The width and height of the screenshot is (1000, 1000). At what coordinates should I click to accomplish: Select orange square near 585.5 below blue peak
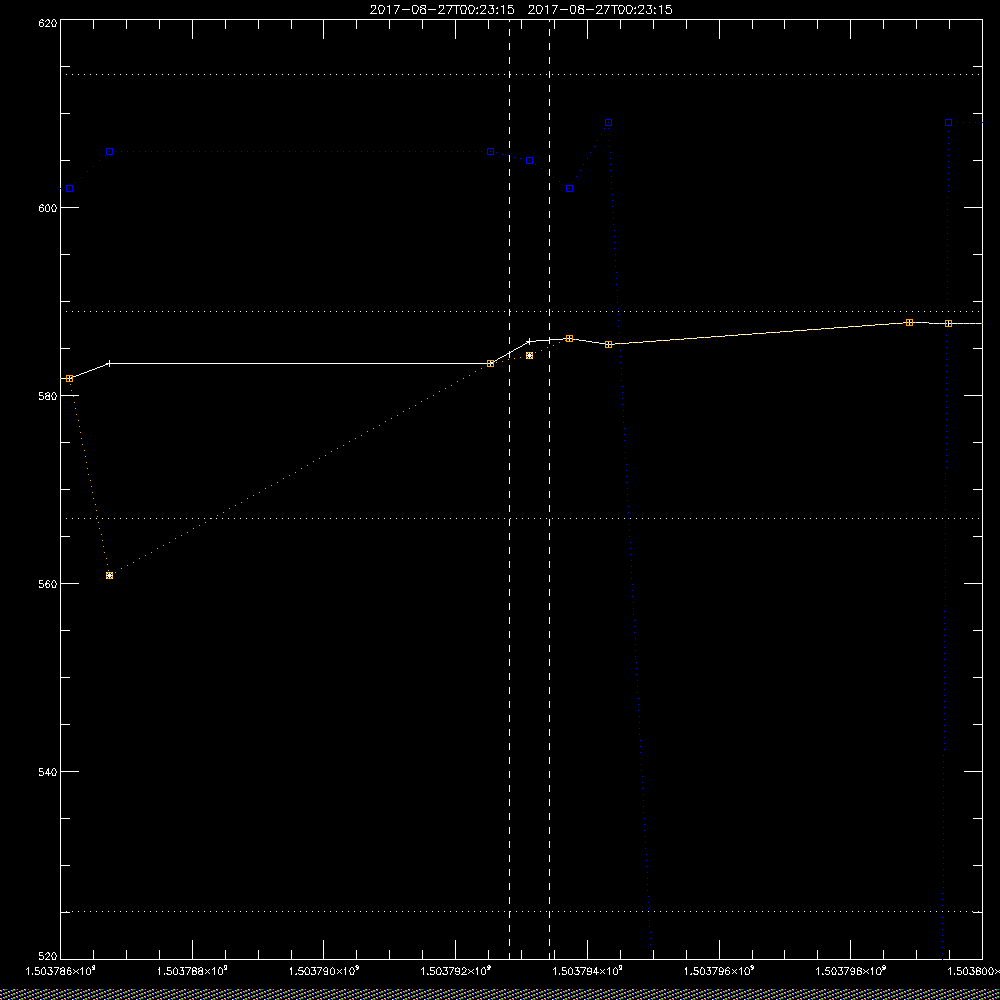coord(608,344)
